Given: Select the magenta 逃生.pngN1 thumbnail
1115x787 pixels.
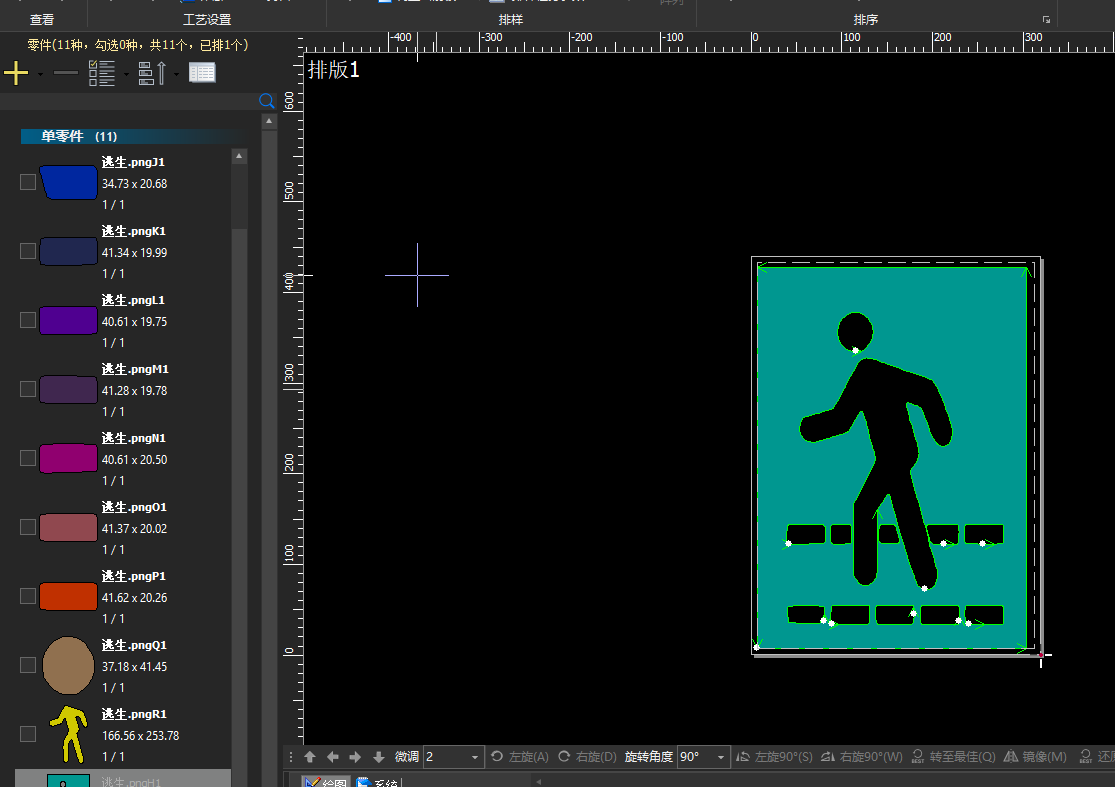Looking at the screenshot, I should tap(68, 459).
